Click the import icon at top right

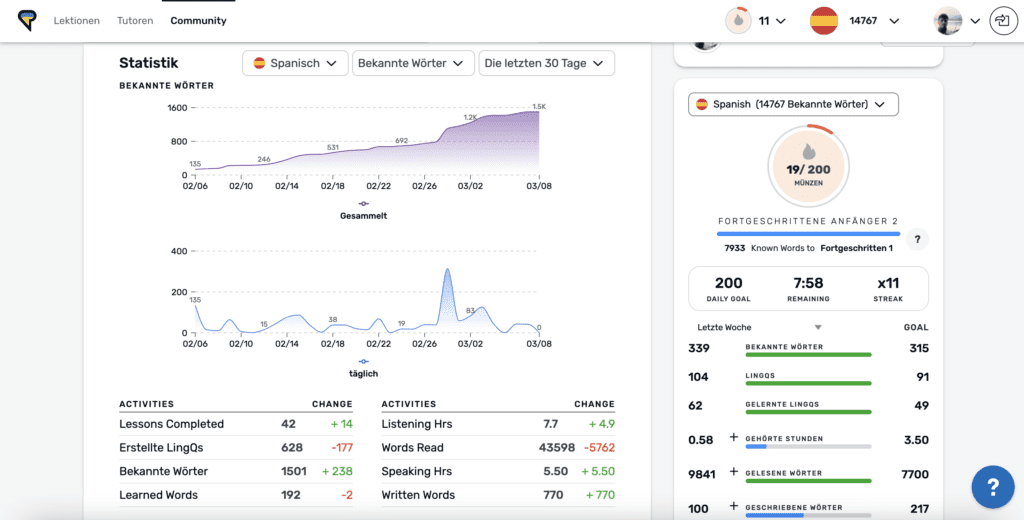[x=1001, y=20]
